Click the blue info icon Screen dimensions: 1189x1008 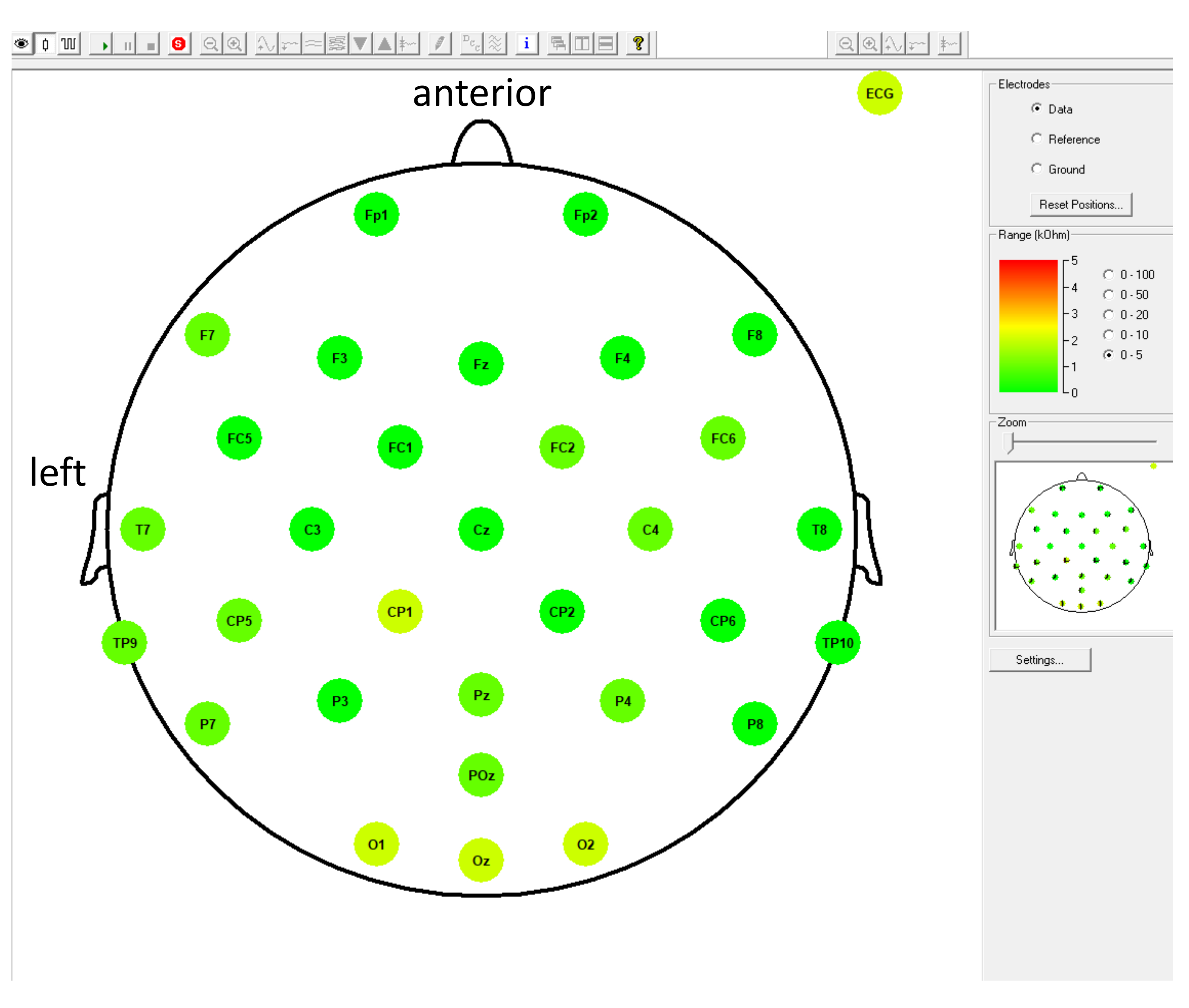coord(526,44)
